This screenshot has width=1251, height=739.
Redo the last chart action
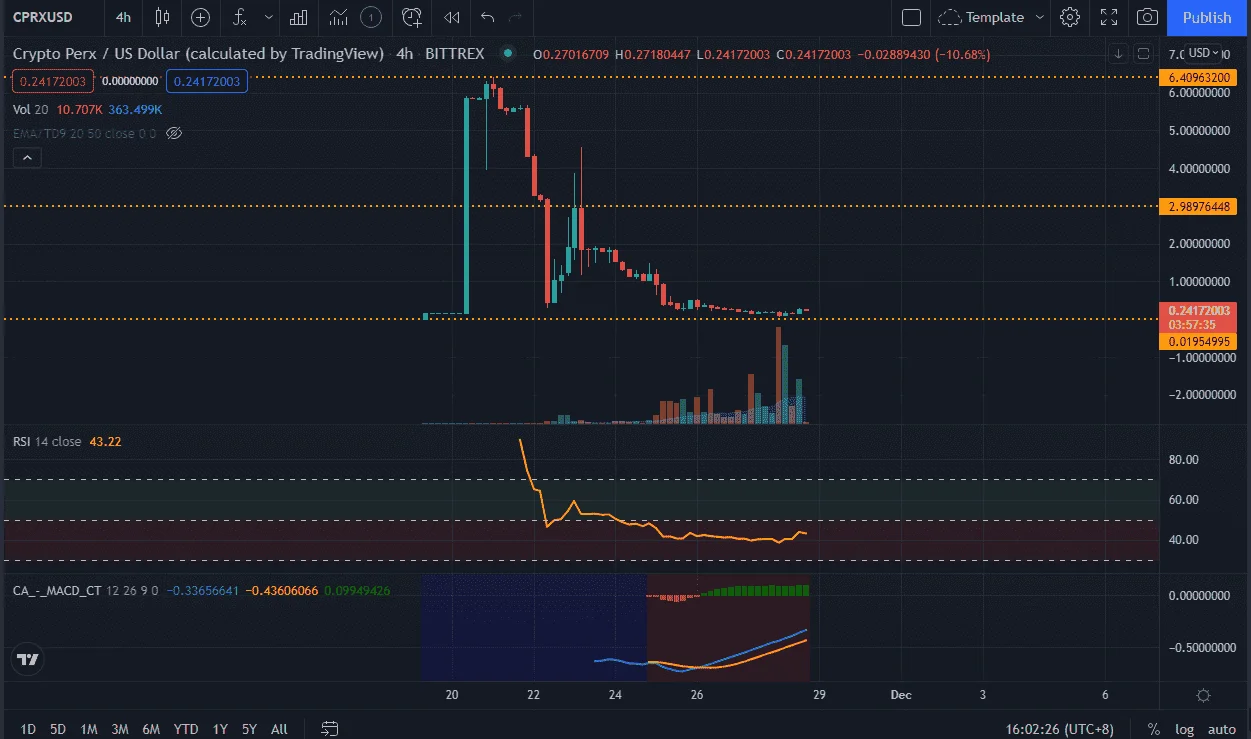(516, 17)
